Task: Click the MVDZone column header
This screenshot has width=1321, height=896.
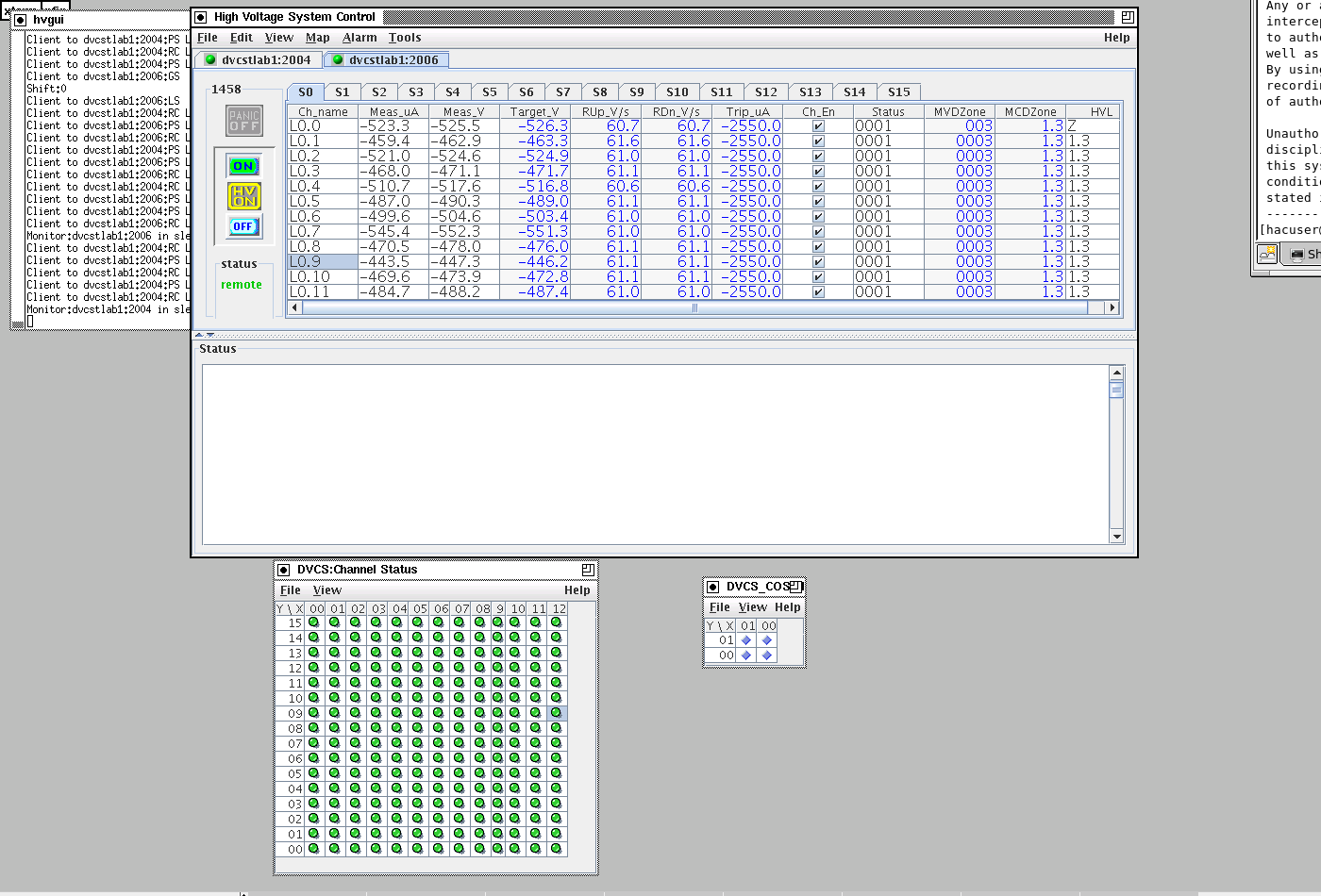Action: [x=960, y=111]
